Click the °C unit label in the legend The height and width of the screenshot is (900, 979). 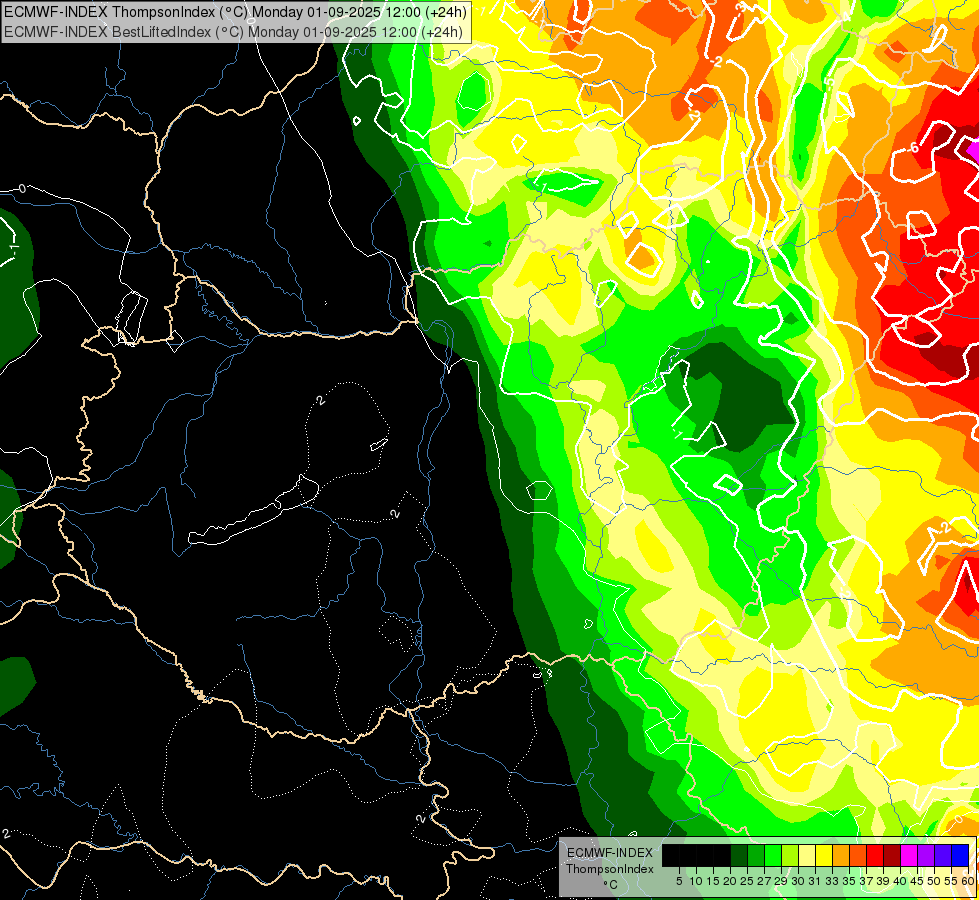click(x=611, y=885)
